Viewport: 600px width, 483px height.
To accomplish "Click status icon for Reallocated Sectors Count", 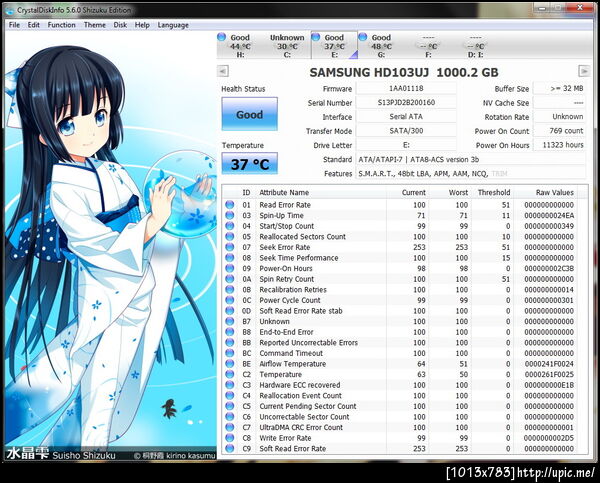I will [x=230, y=237].
